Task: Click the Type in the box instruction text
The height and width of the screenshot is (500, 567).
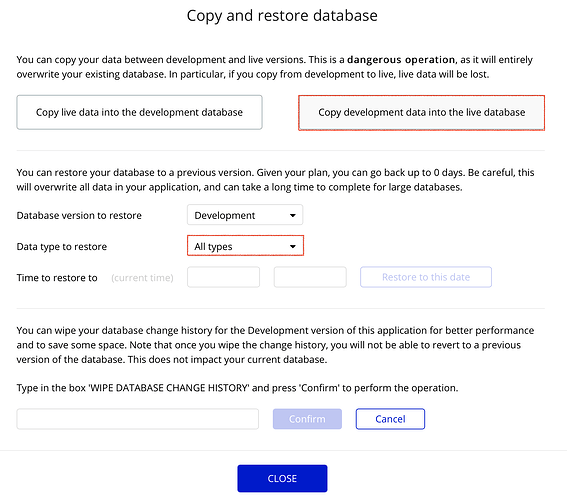Action: (x=237, y=388)
